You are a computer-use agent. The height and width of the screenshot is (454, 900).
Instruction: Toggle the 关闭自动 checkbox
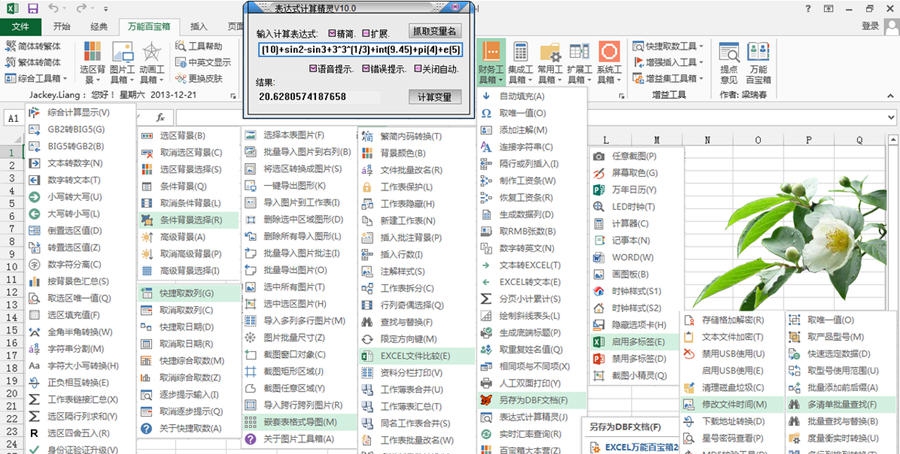click(x=418, y=69)
